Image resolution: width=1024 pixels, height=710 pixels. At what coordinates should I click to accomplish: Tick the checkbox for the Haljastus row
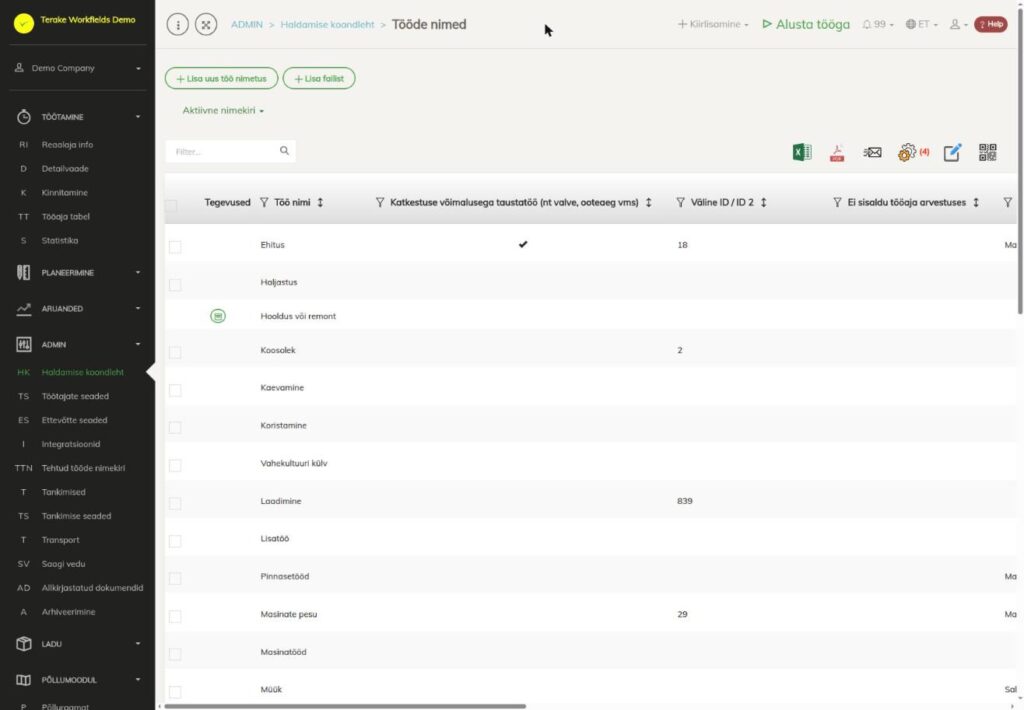pyautogui.click(x=175, y=284)
